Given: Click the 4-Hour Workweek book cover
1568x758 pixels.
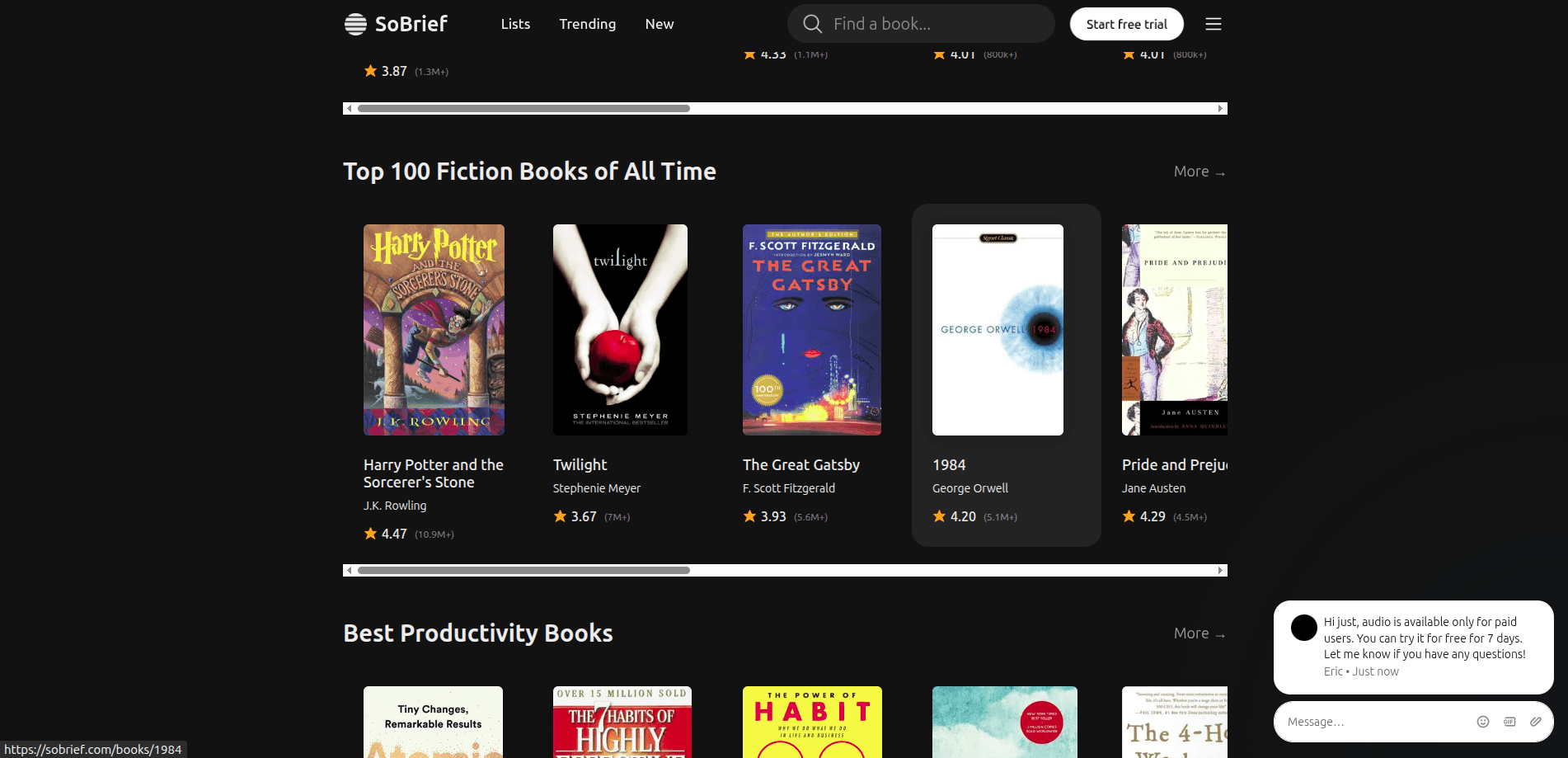Looking at the screenshot, I should [1175, 722].
